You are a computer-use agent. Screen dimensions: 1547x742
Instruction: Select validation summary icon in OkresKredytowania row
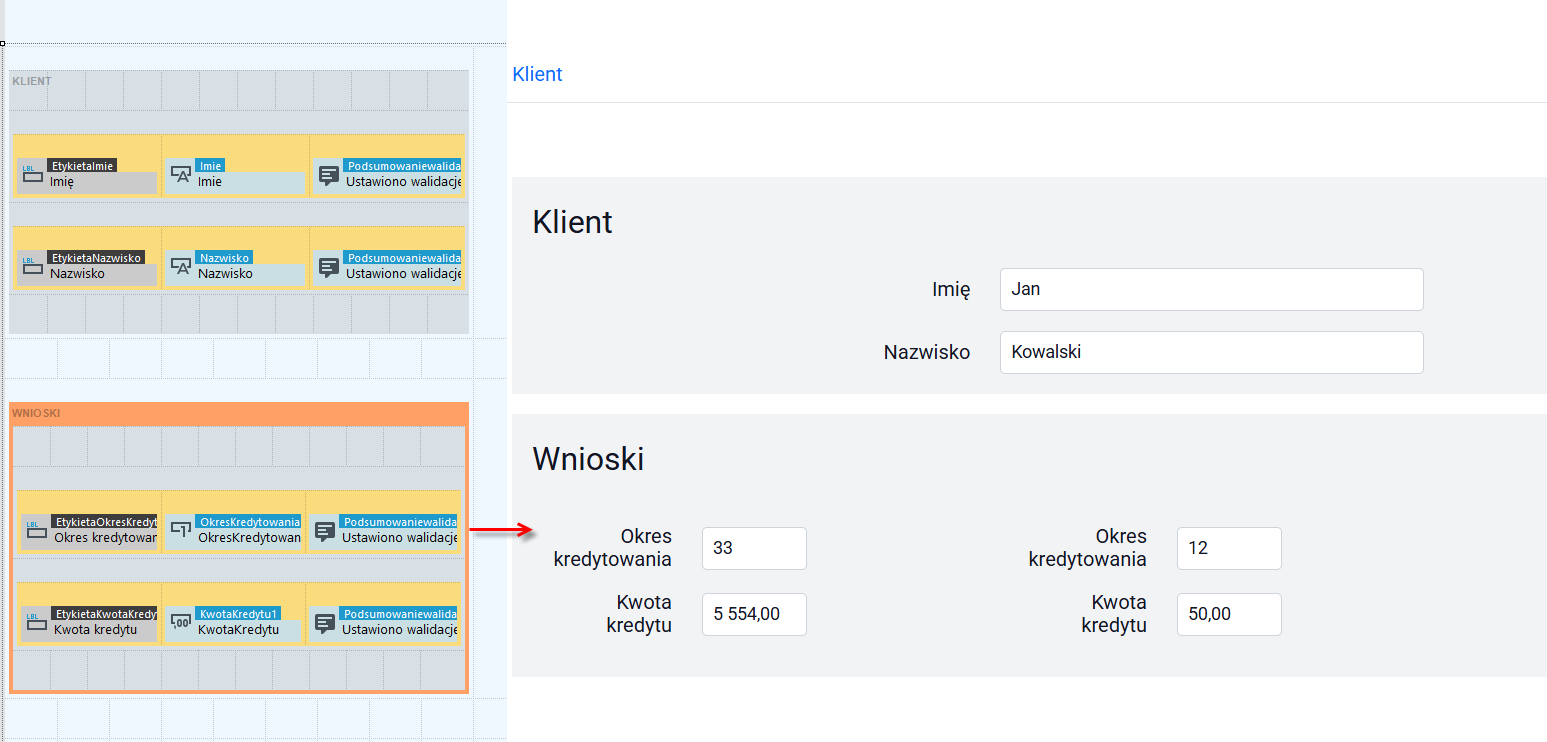tap(325, 531)
